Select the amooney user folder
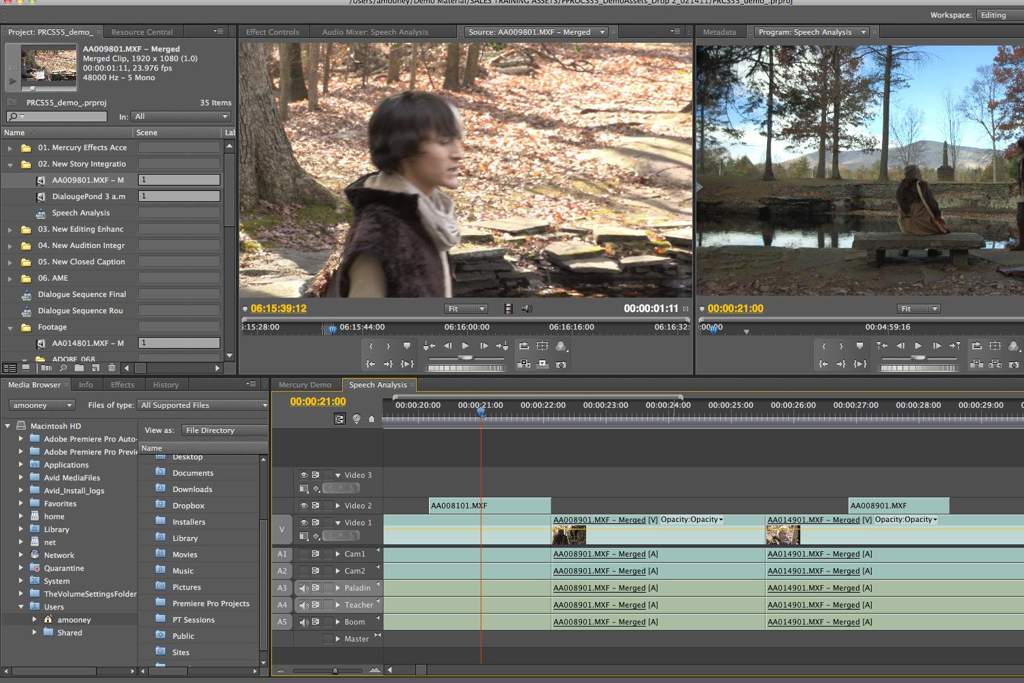The image size is (1024, 683). (x=74, y=620)
